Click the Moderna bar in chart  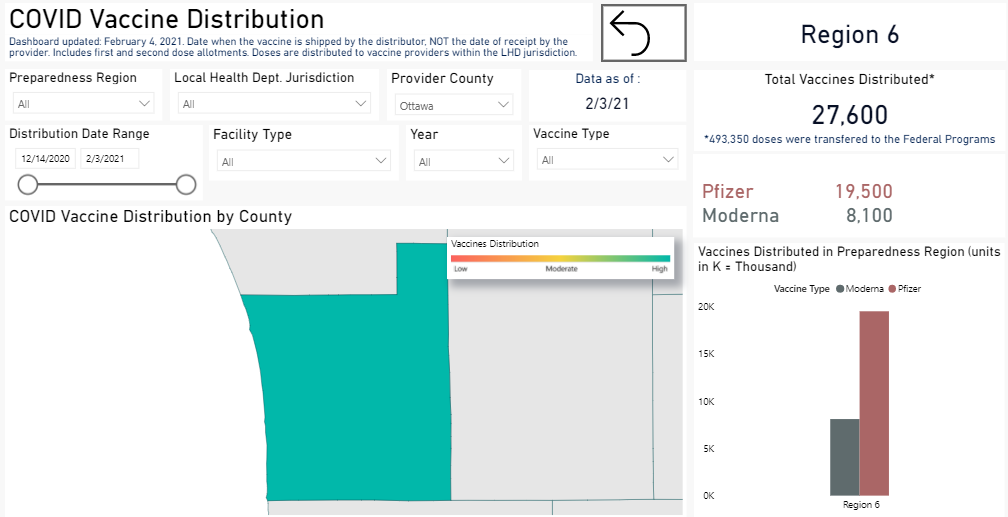click(x=844, y=456)
